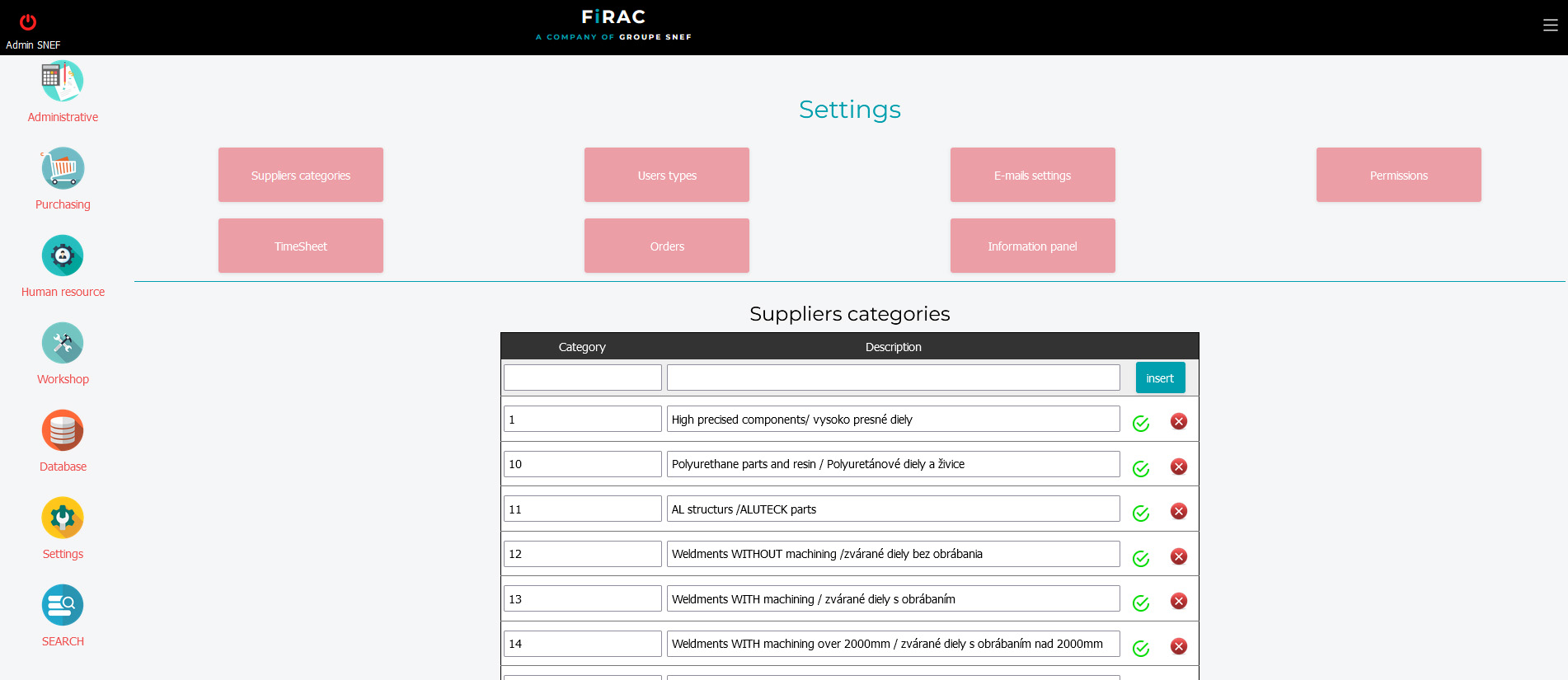This screenshot has height=680, width=1568.
Task: Remove category 14 row
Action: pyautogui.click(x=1179, y=647)
